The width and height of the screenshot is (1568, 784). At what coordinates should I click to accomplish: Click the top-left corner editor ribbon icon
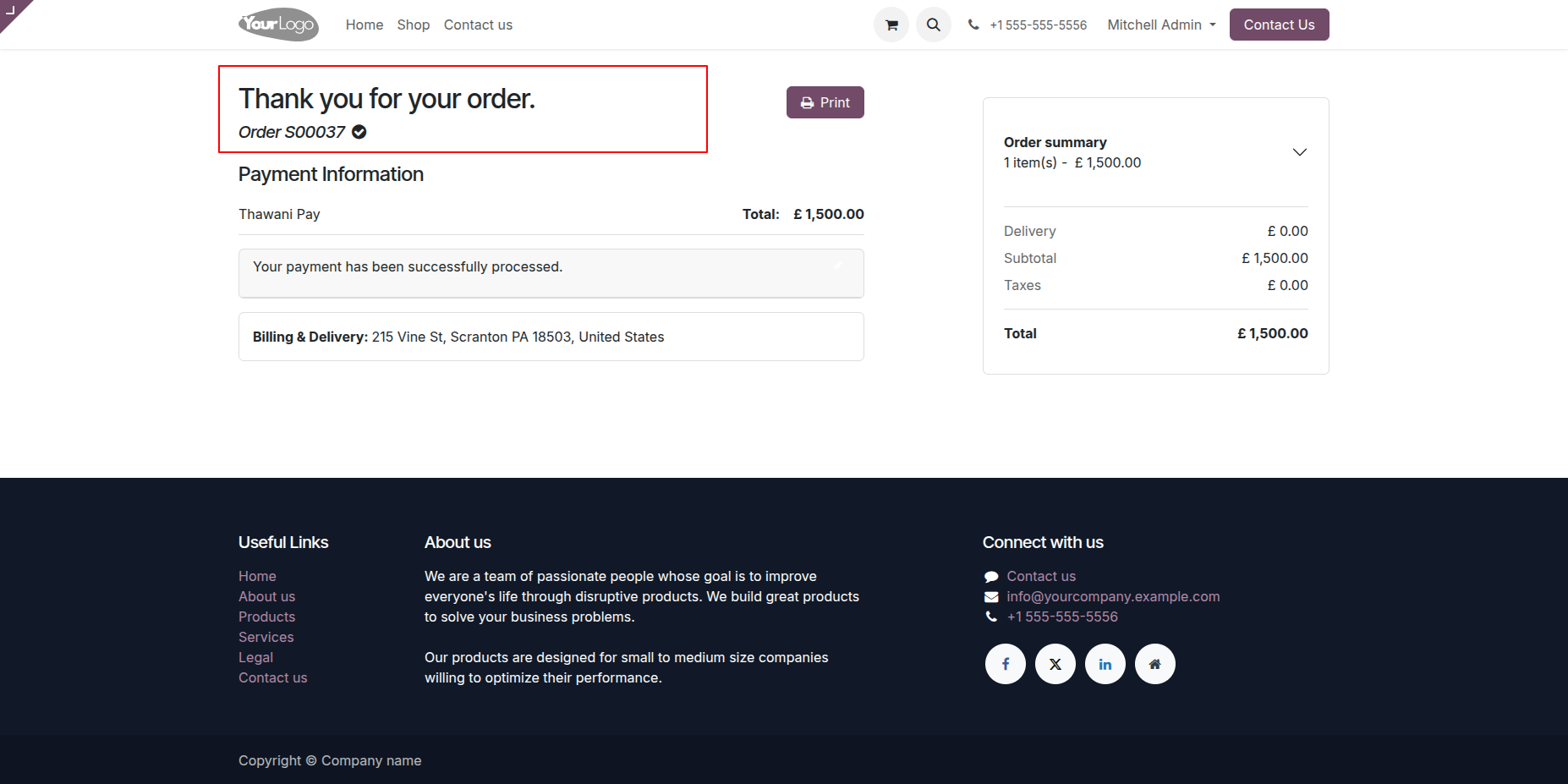point(11,10)
